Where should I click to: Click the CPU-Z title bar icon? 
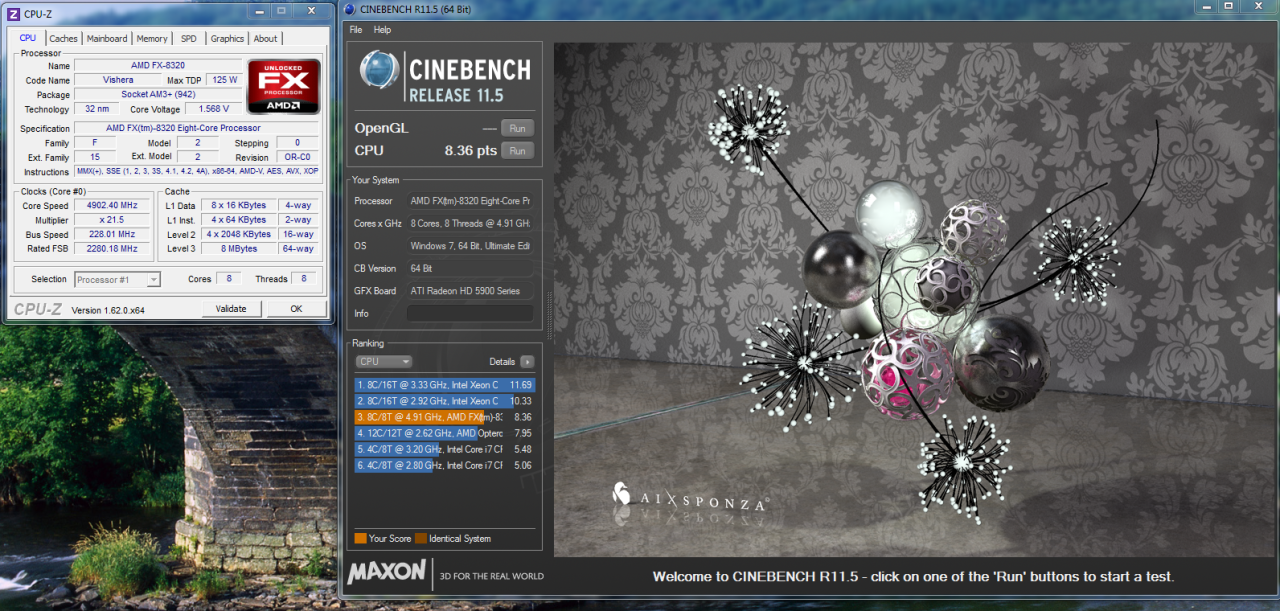[x=13, y=14]
